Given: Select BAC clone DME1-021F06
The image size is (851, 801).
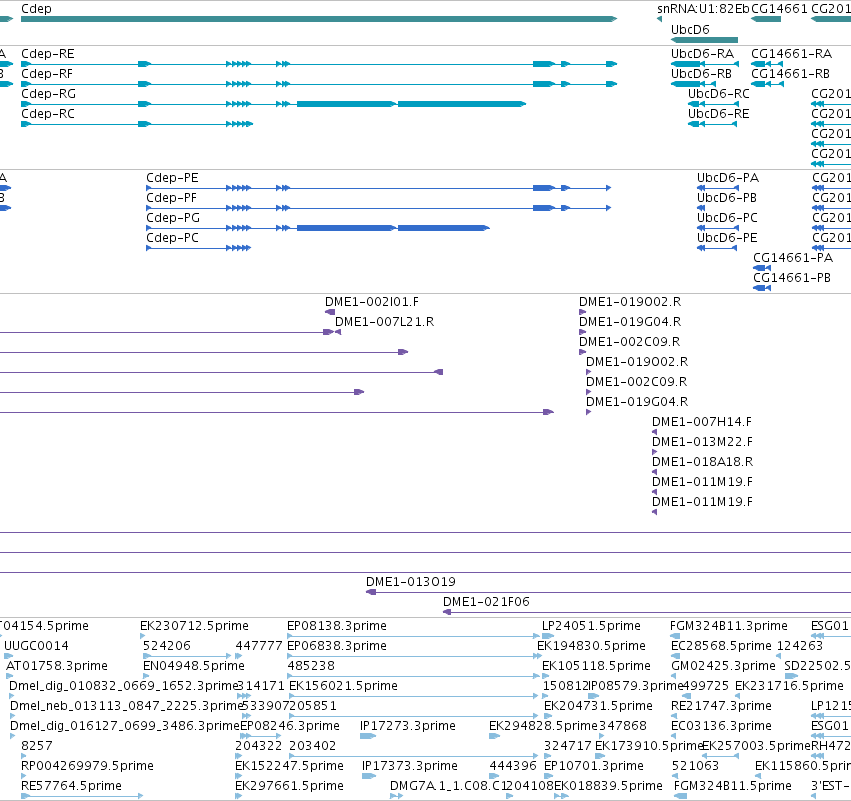Looking at the screenshot, I should coord(486,602).
